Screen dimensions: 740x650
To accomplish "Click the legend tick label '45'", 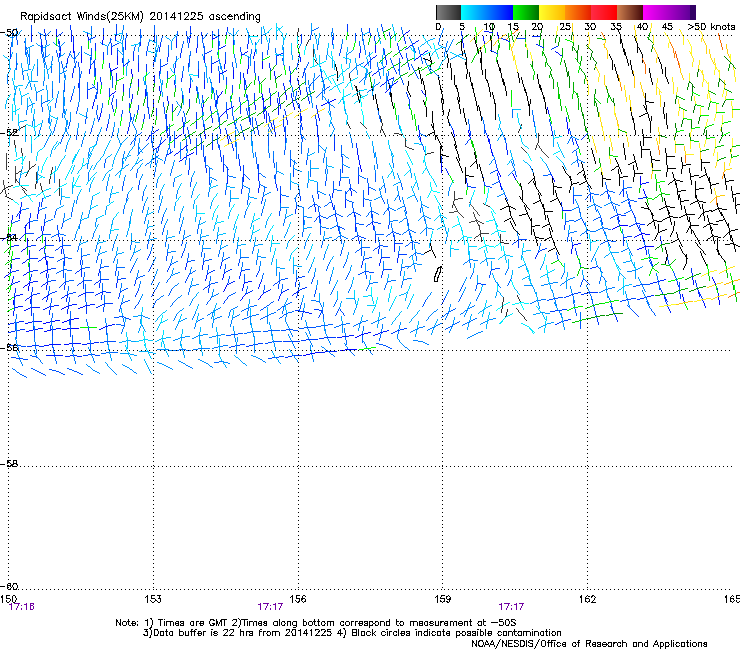I will 667,27.
